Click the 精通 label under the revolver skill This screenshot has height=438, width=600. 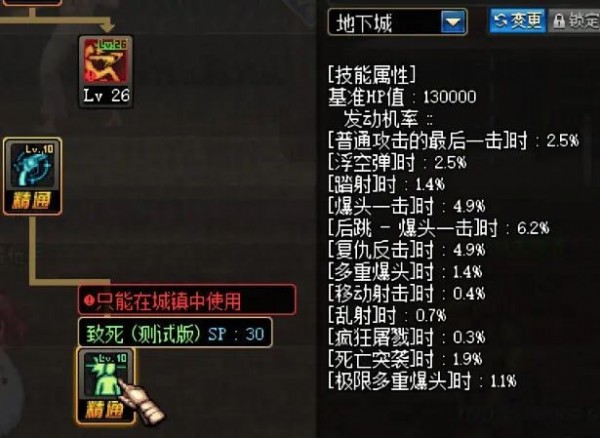[31, 200]
